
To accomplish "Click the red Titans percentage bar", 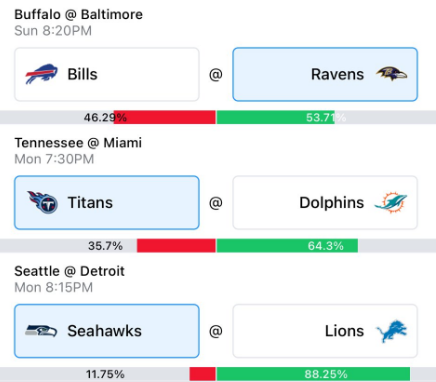I will (176, 246).
